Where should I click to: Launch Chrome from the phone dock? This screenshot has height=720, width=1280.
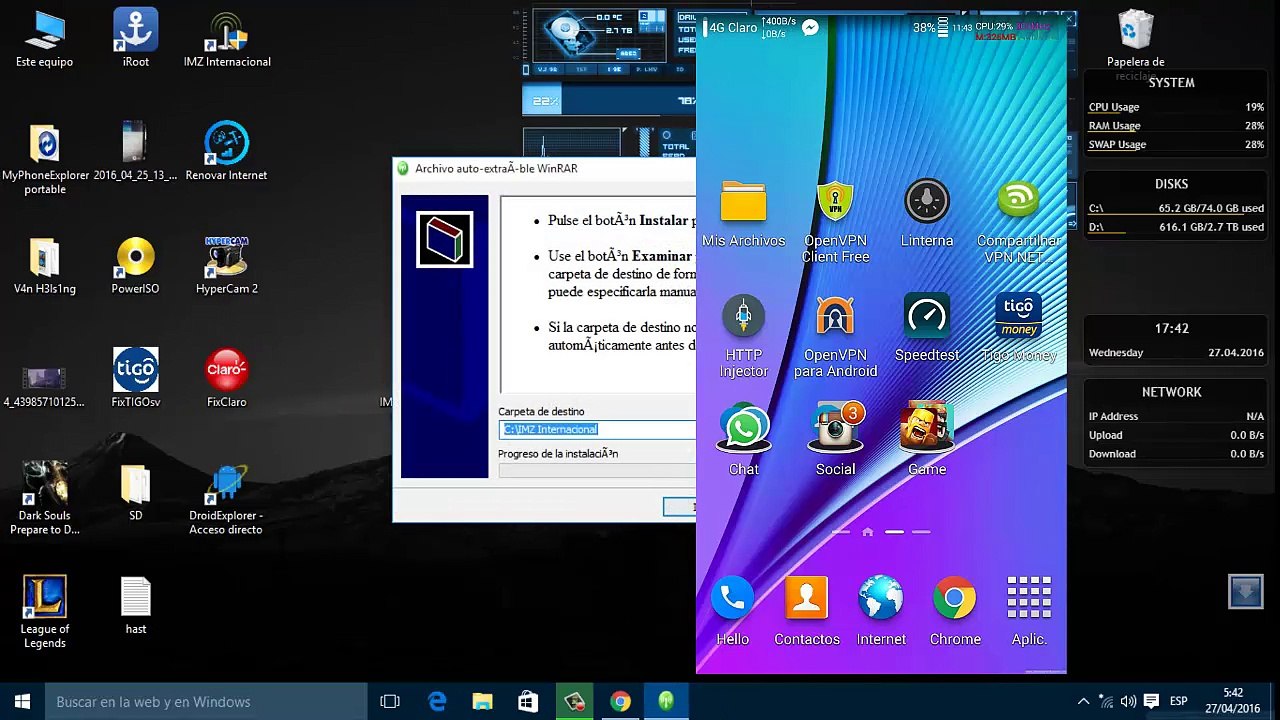click(955, 610)
